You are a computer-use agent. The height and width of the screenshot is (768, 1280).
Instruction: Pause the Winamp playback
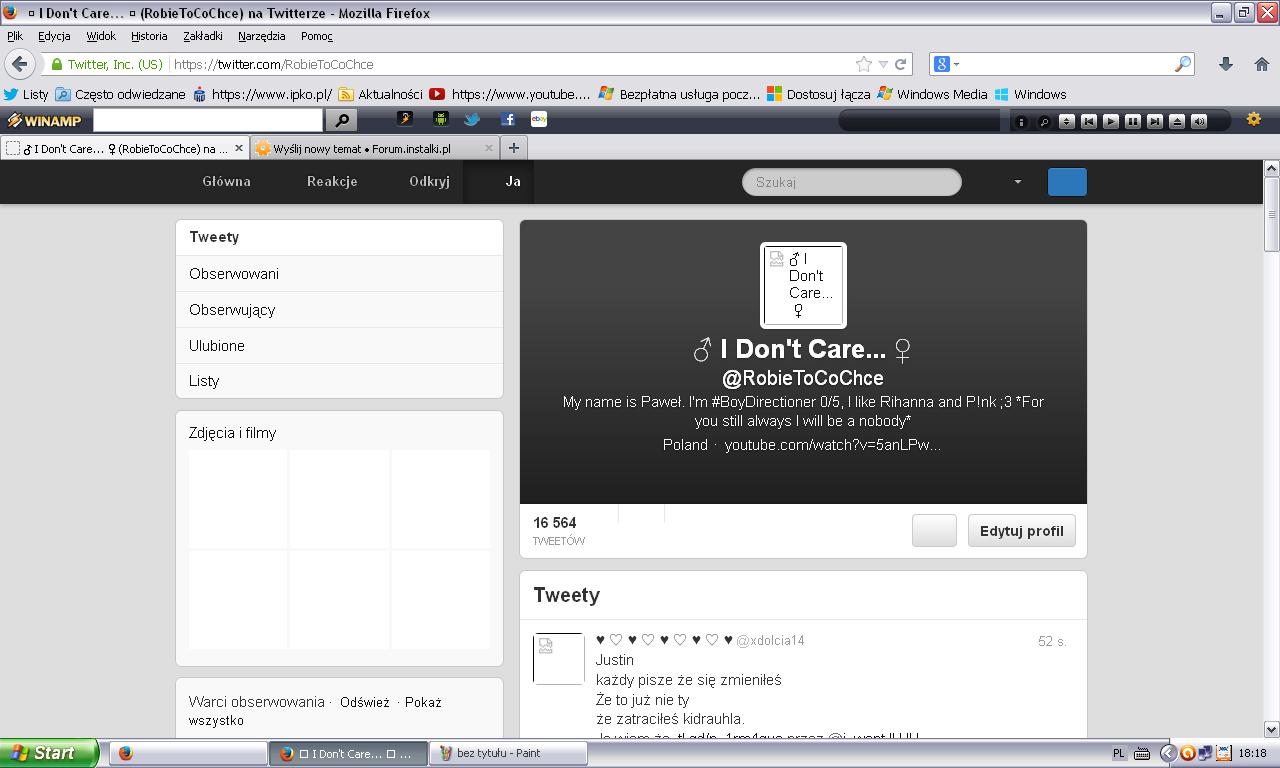click(x=1133, y=121)
